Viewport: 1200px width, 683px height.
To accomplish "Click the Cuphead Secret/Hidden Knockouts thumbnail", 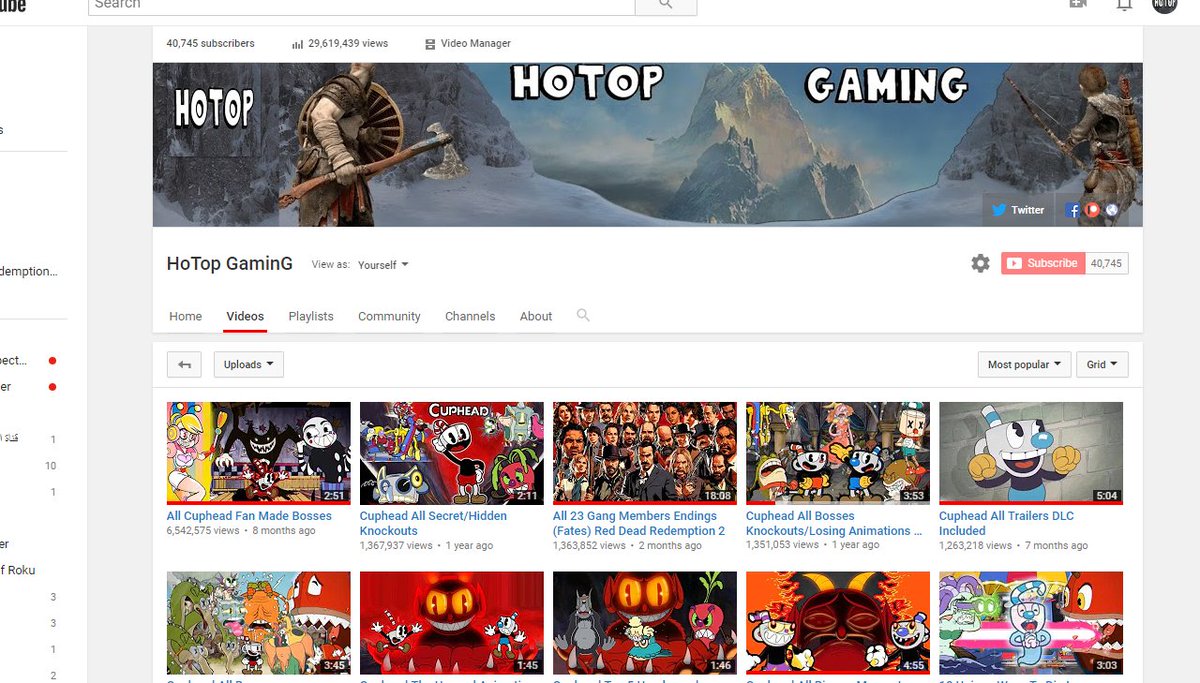I will click(452, 453).
